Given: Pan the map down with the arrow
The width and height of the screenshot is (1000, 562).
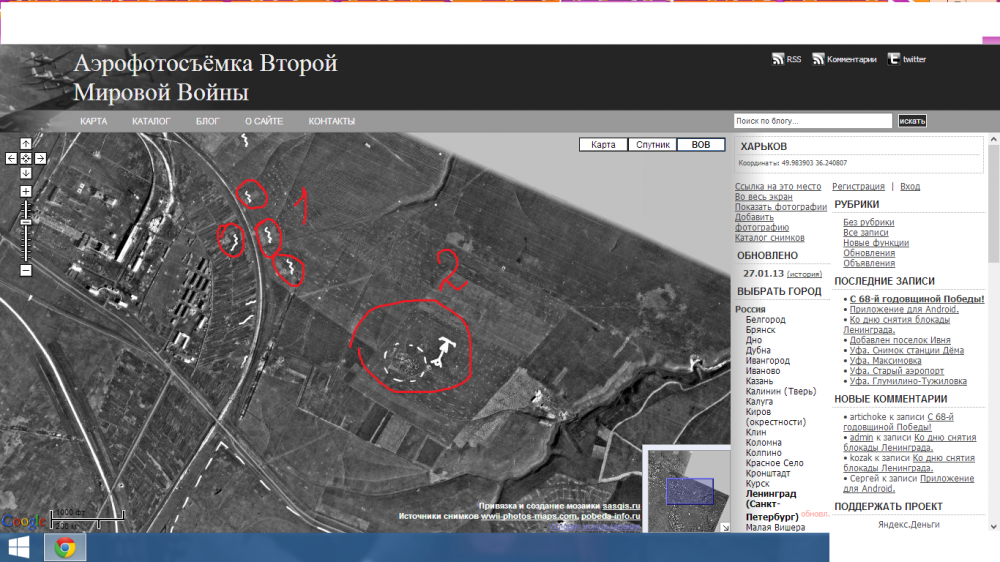Looking at the screenshot, I should tap(26, 172).
